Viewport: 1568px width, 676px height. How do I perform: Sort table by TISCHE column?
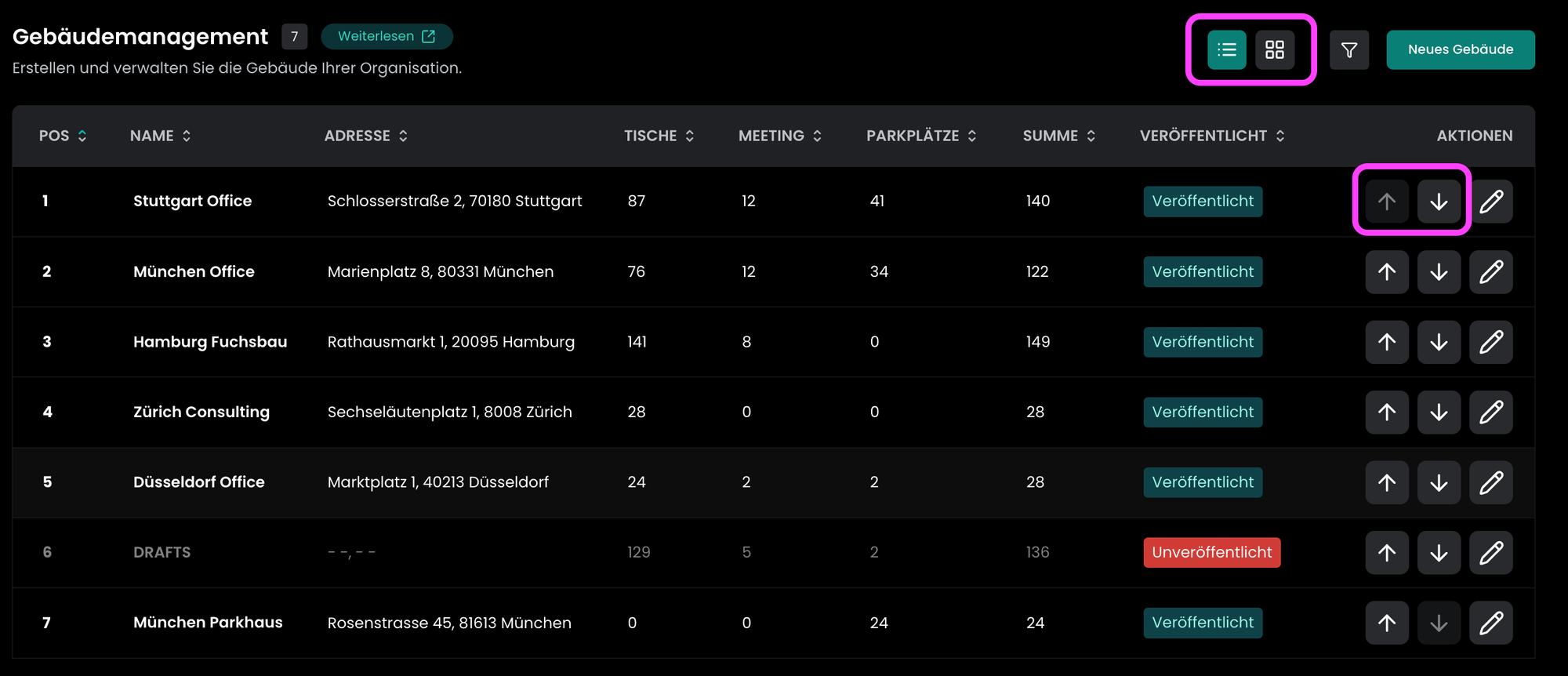pos(659,136)
